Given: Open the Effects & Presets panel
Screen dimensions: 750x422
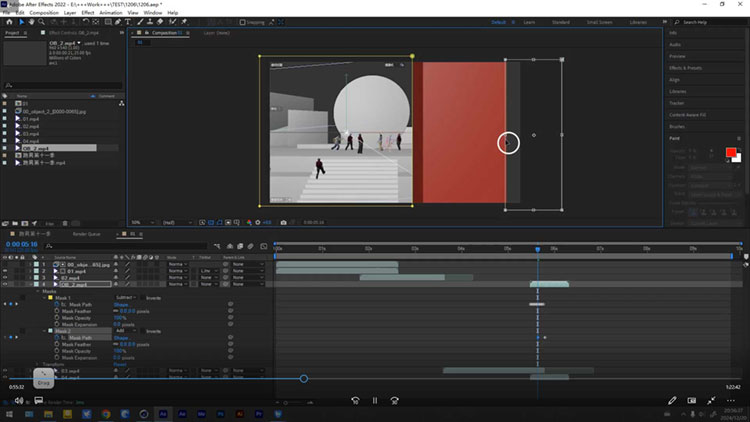Looking at the screenshot, I should pos(686,68).
